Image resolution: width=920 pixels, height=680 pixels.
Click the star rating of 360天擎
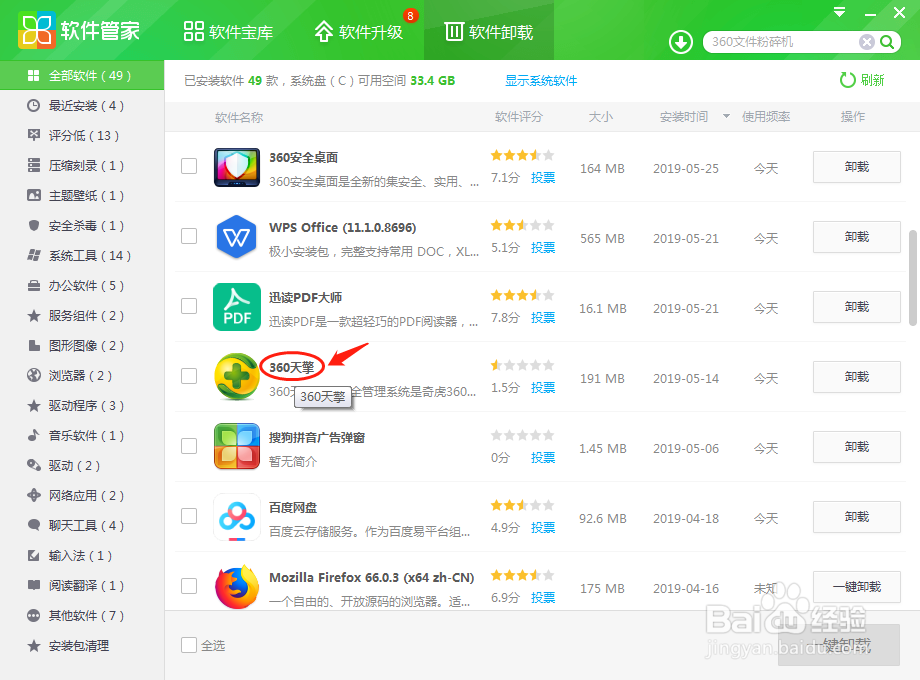click(522, 366)
